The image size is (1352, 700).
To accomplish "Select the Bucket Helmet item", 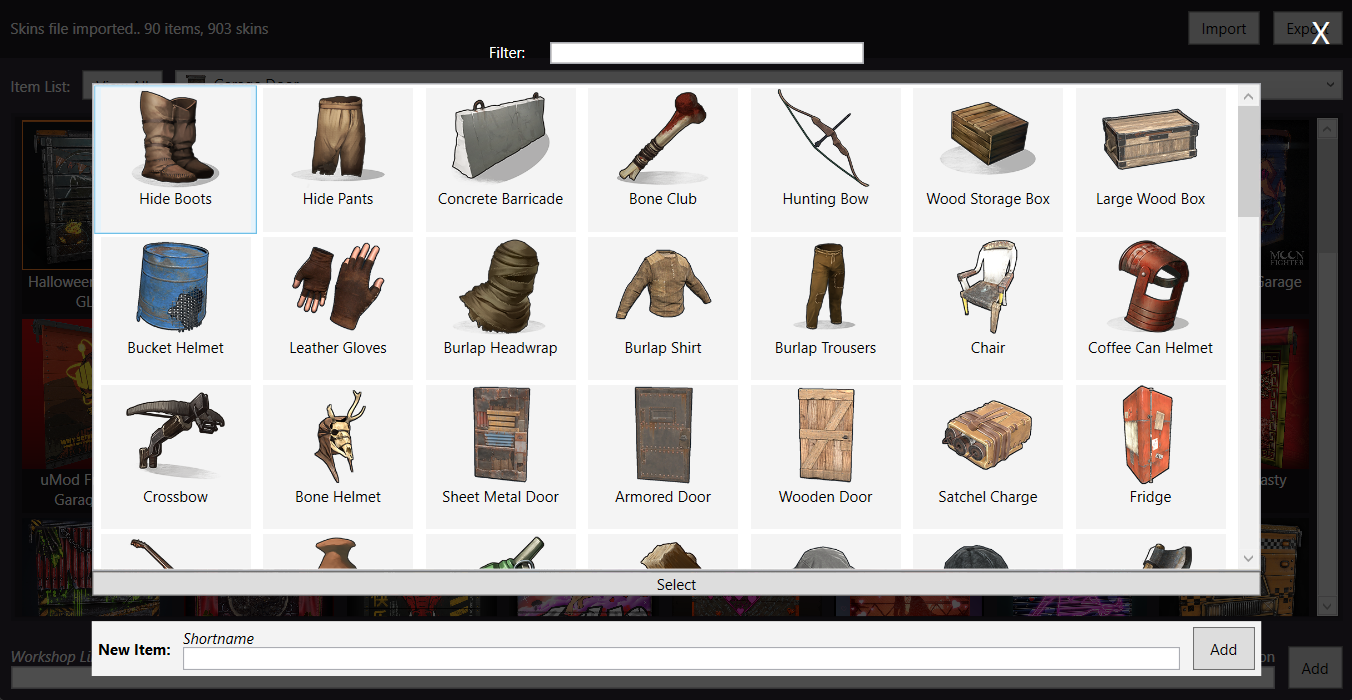I will coord(175,308).
